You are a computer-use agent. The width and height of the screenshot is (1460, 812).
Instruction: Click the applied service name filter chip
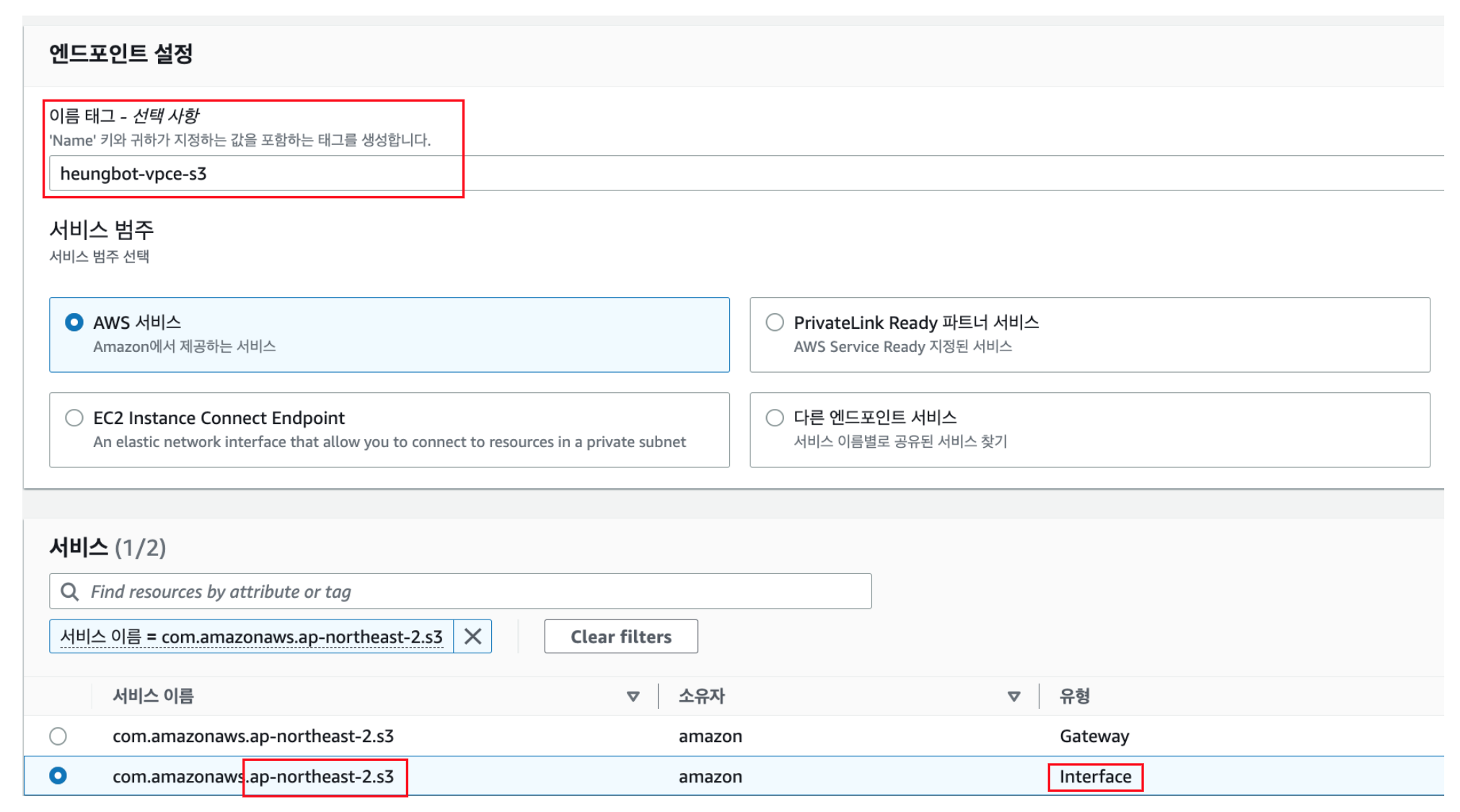coord(247,636)
